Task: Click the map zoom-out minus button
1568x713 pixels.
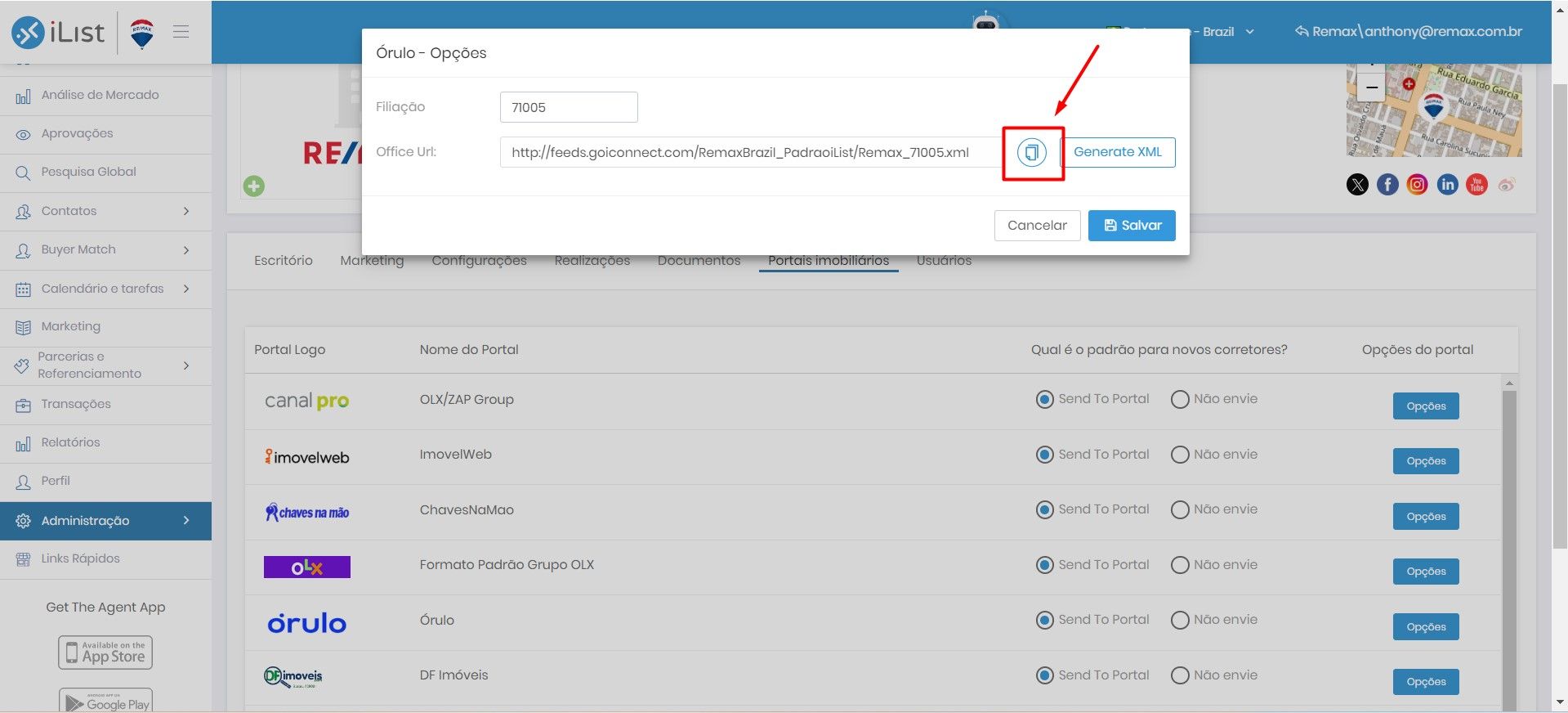Action: [x=1372, y=87]
